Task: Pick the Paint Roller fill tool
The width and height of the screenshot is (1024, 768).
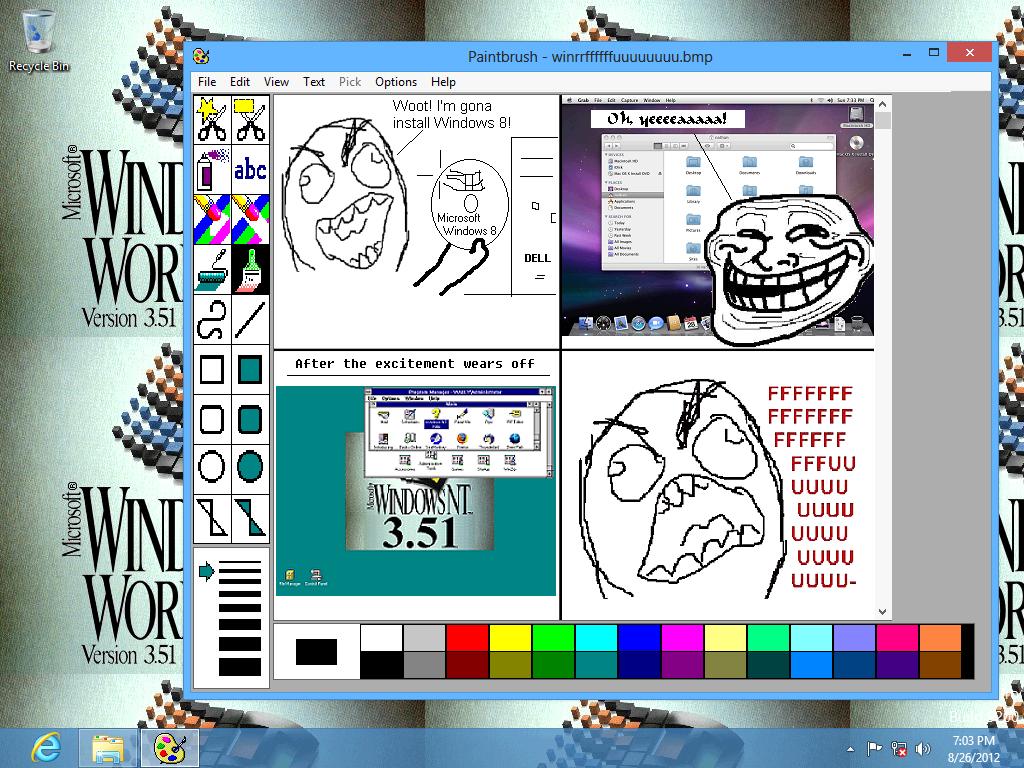Action: [212, 270]
